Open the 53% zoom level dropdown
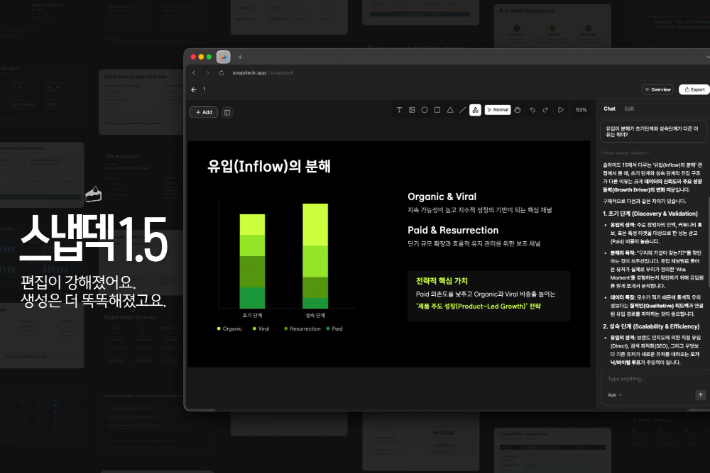This screenshot has width=710, height=473. coord(581,110)
